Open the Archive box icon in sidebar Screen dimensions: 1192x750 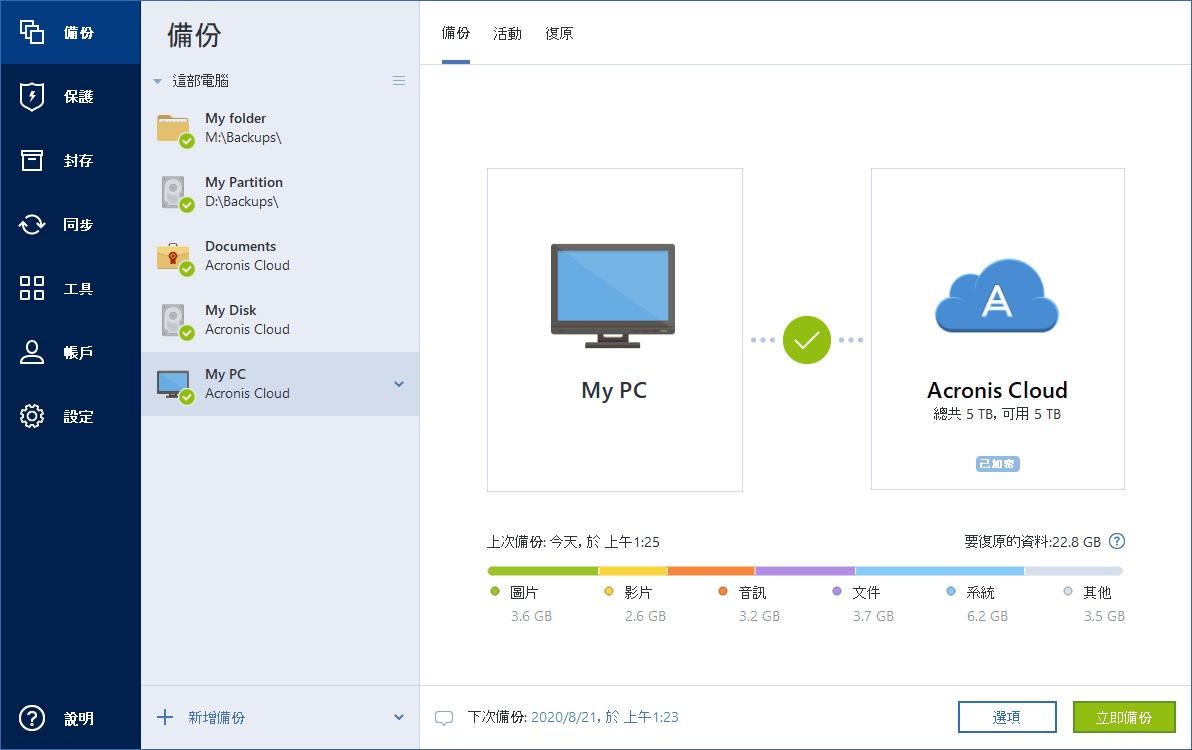click(33, 161)
